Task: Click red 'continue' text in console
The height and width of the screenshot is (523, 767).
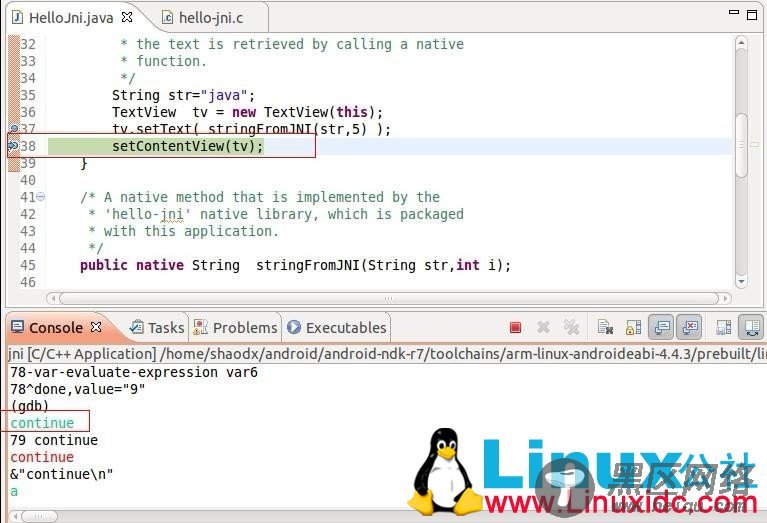Action: 42,457
